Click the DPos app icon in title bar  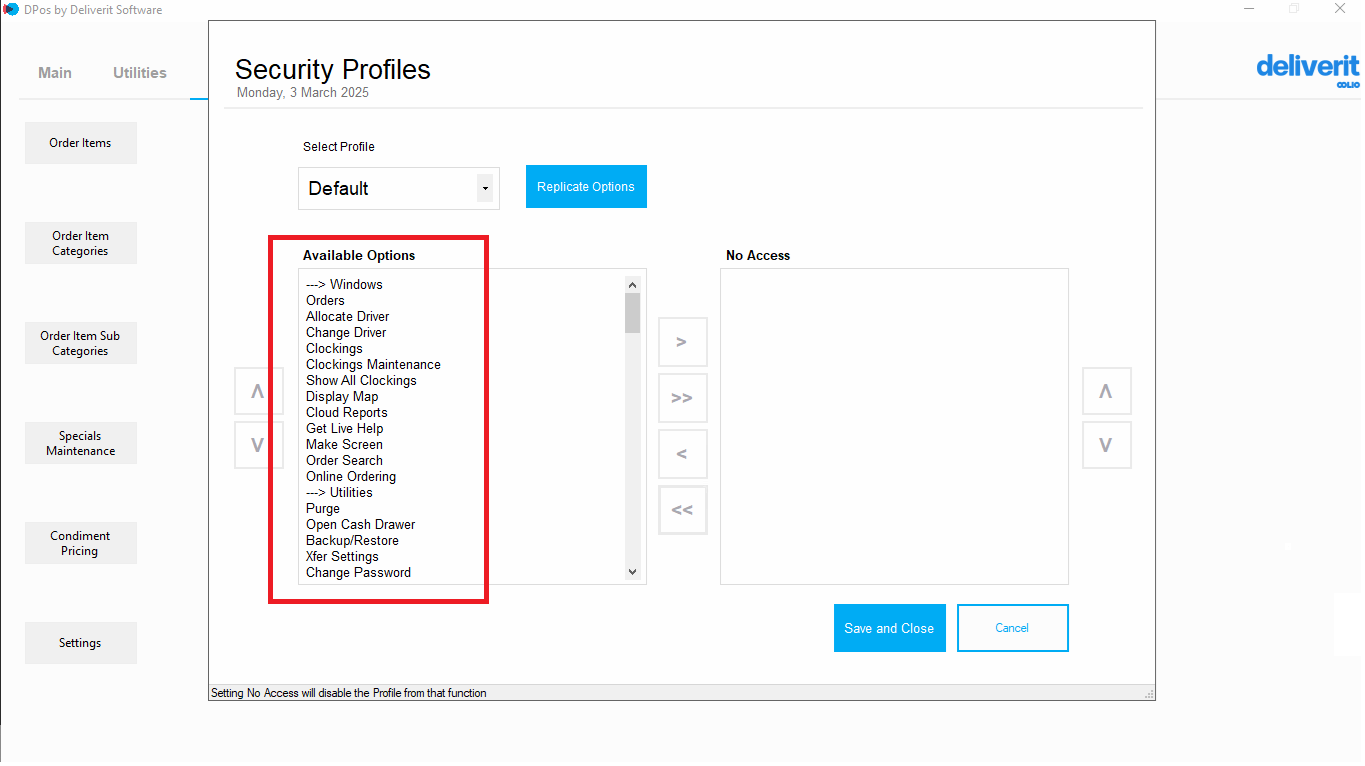click(11, 9)
